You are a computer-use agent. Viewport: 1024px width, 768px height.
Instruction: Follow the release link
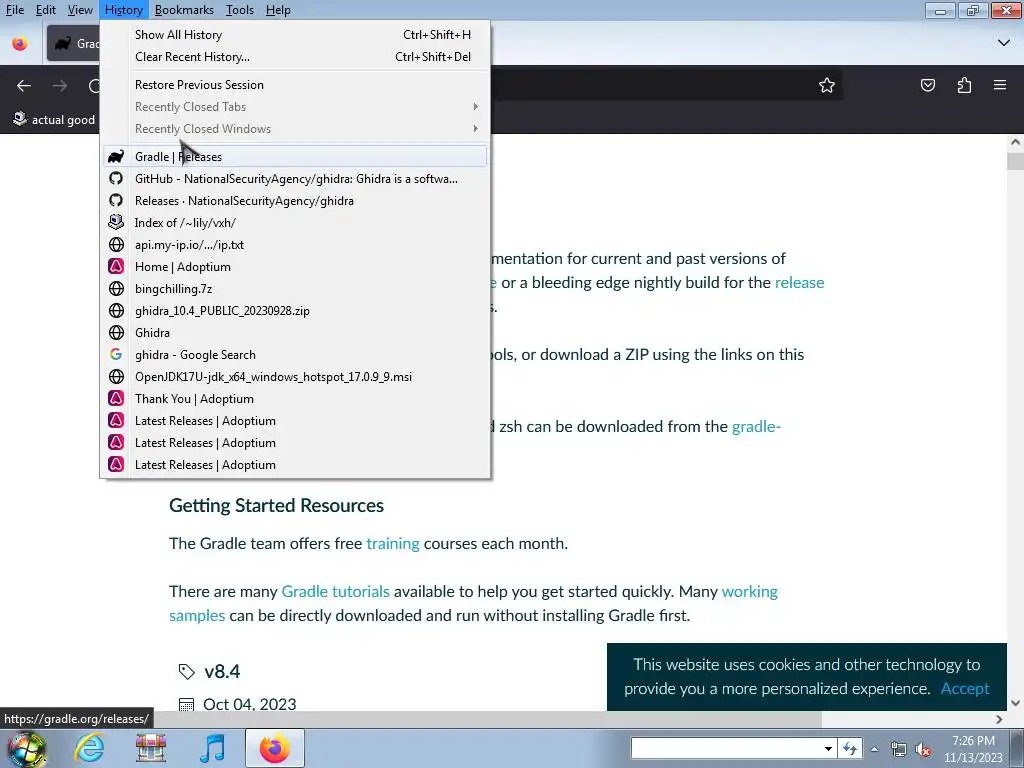pos(799,283)
